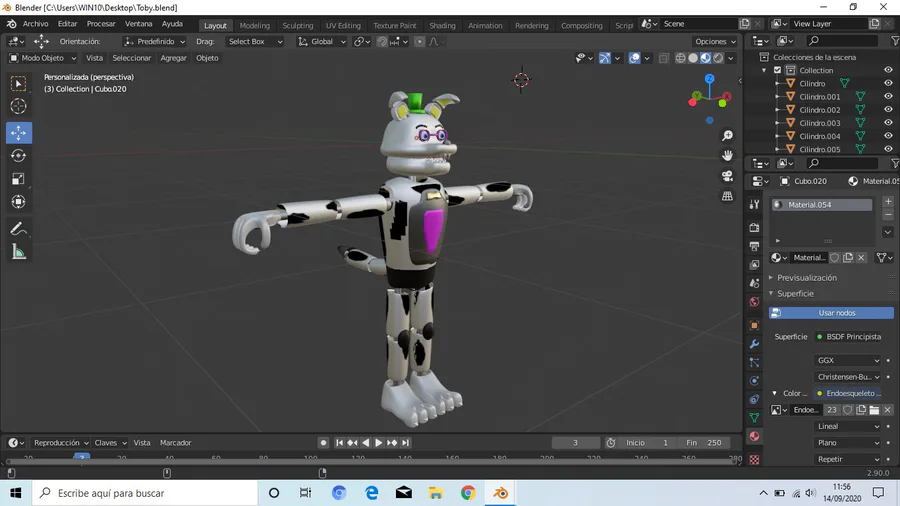
Task: Open Christensen-Burley subsurface dropdown
Action: pos(848,377)
